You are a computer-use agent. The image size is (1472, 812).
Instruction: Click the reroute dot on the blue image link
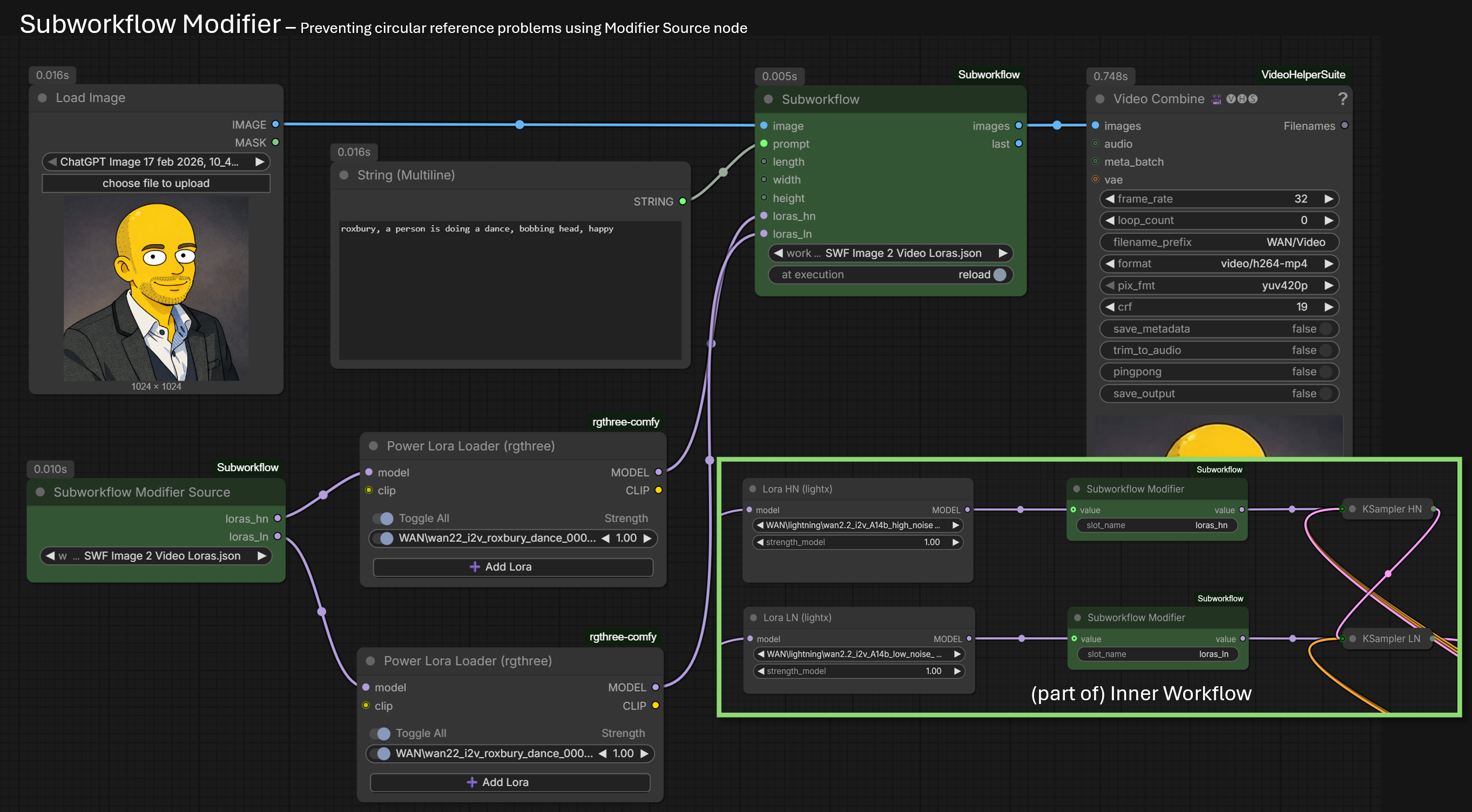tap(519, 125)
